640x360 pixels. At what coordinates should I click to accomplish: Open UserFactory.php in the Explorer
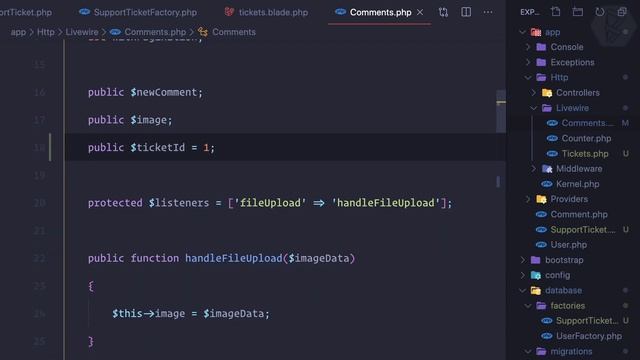(x=589, y=336)
